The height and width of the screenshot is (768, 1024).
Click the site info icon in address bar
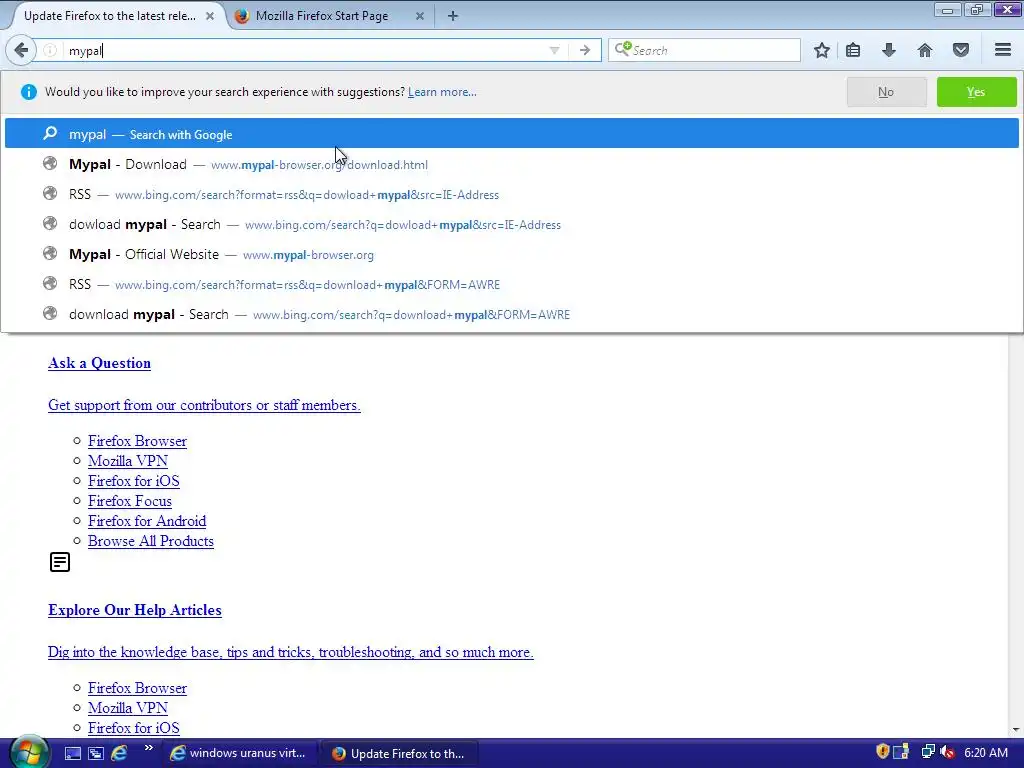tap(50, 50)
